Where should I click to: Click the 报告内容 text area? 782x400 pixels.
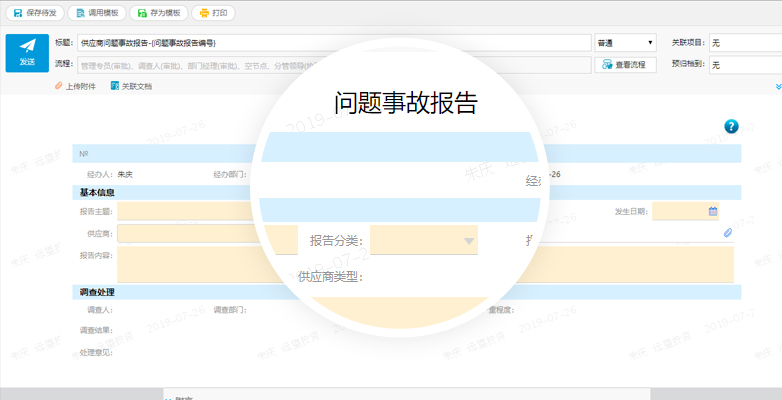point(190,264)
